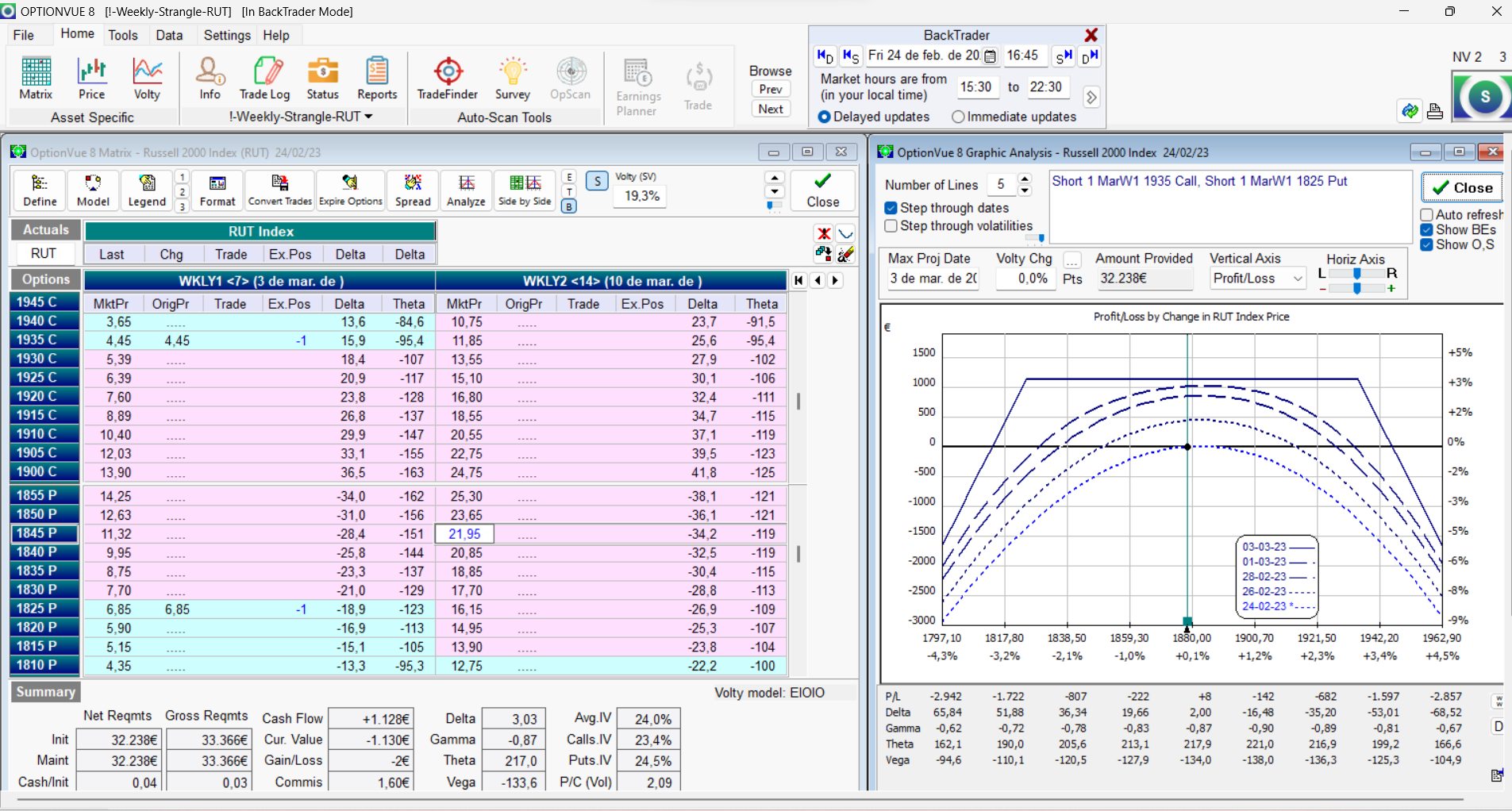Click the down arrow next to Matrix Close
1512x811 pixels.
pyautogui.click(x=775, y=192)
